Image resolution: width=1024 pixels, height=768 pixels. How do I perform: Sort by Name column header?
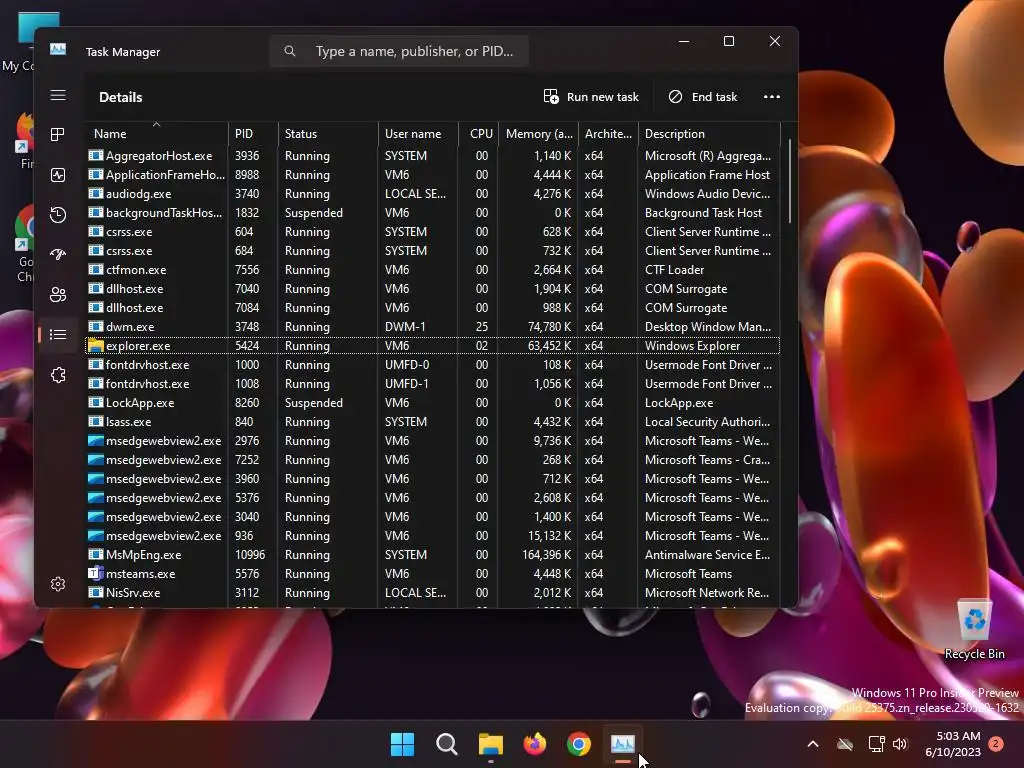pos(156,133)
